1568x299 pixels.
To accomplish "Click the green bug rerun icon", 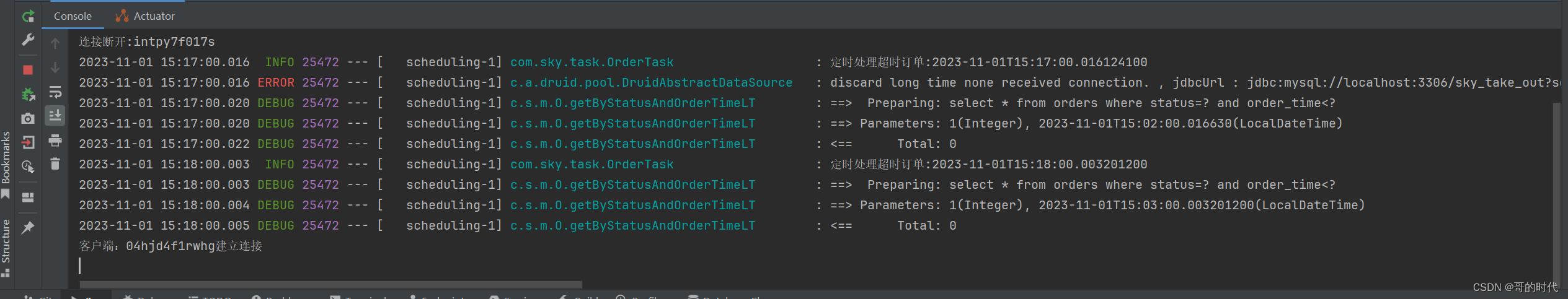I will [28, 94].
